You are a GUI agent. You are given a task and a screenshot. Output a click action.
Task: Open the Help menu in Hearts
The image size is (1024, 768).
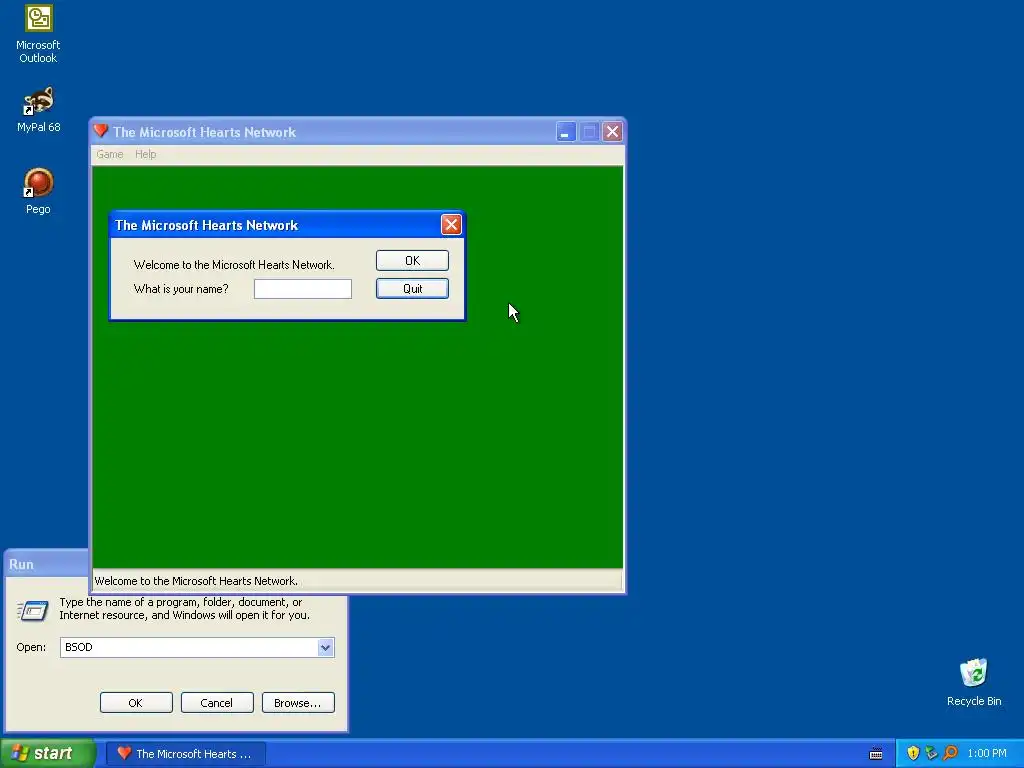[x=146, y=154]
